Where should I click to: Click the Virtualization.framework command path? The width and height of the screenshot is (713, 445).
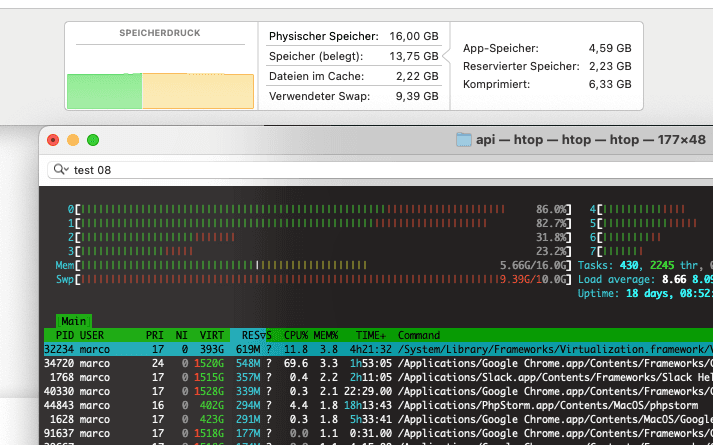point(555,349)
